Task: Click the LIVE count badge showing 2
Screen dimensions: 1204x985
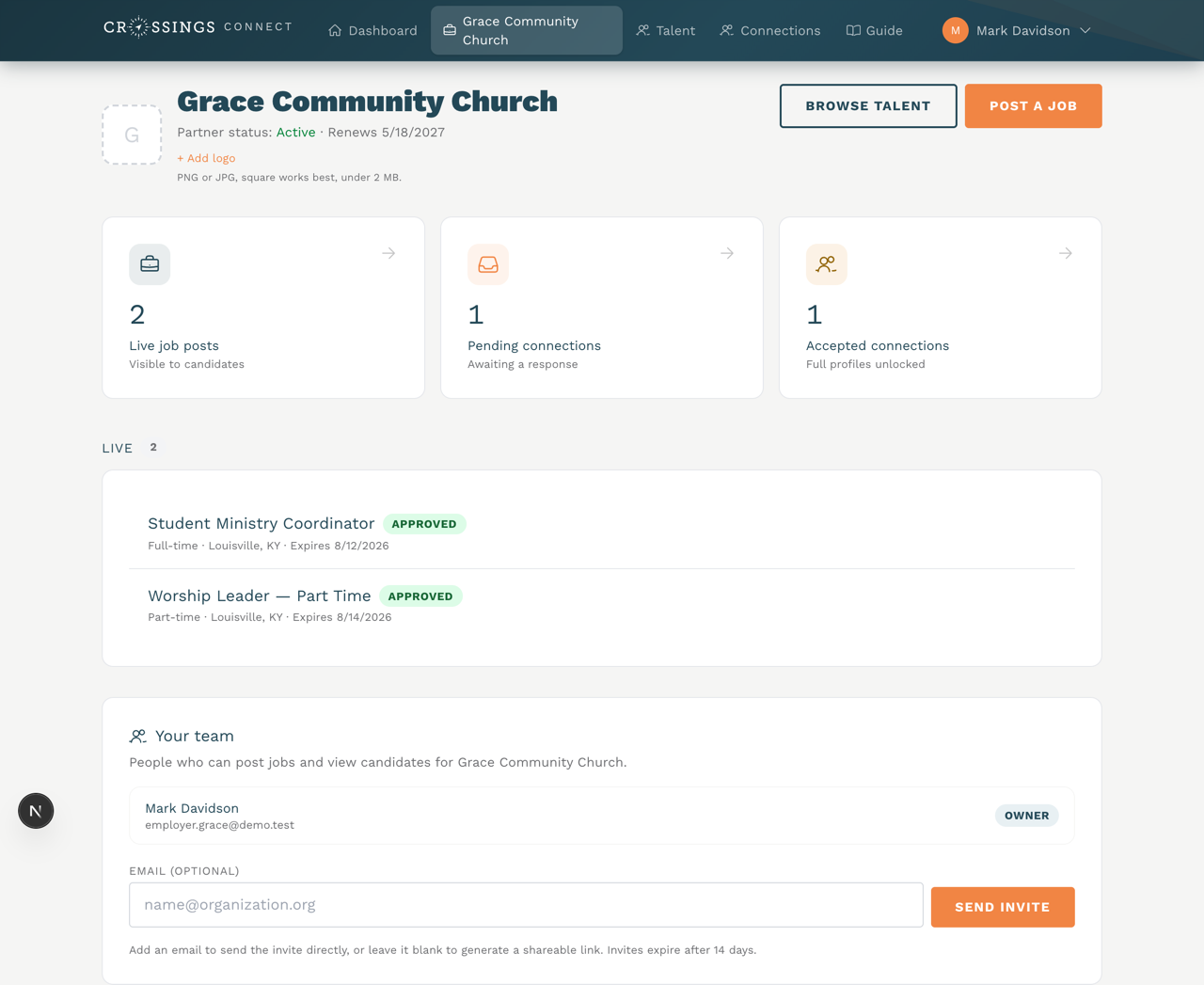Action: pos(153,447)
